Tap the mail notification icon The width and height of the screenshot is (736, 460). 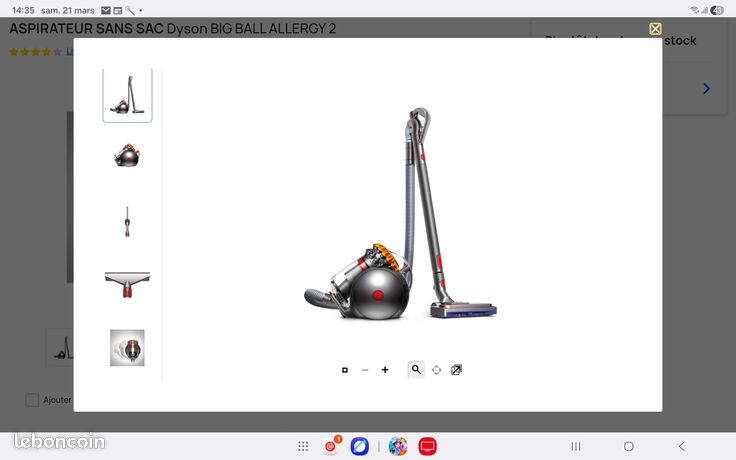click(x=106, y=10)
